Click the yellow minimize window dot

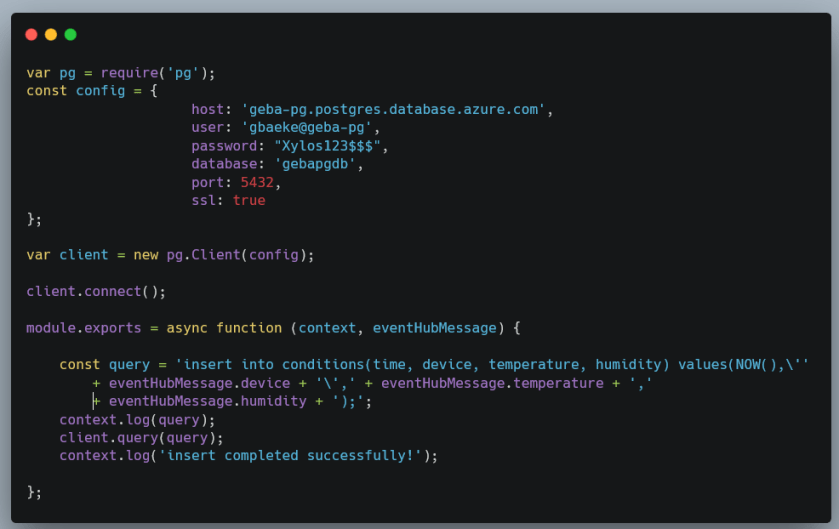click(x=51, y=35)
